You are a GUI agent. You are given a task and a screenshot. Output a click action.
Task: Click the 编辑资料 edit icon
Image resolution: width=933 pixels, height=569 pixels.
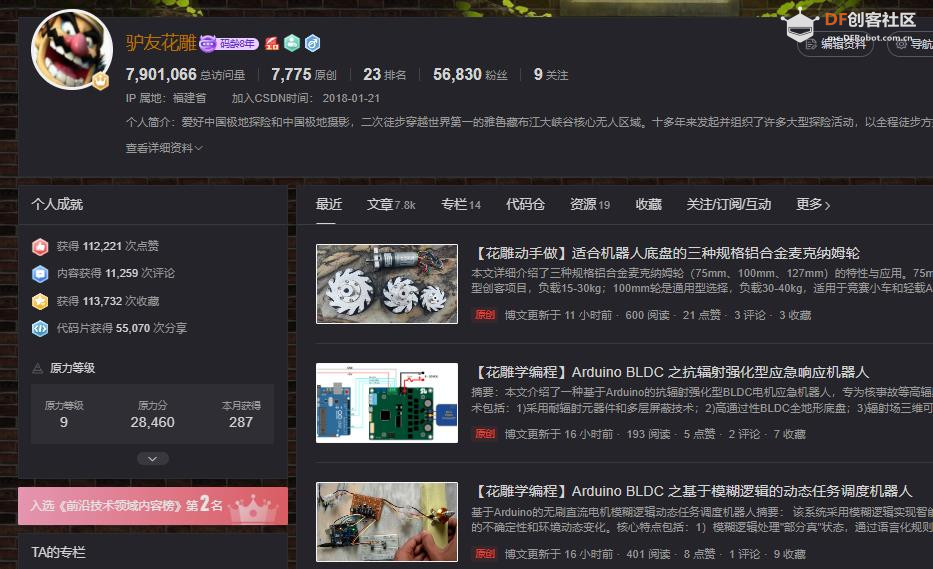coord(811,44)
